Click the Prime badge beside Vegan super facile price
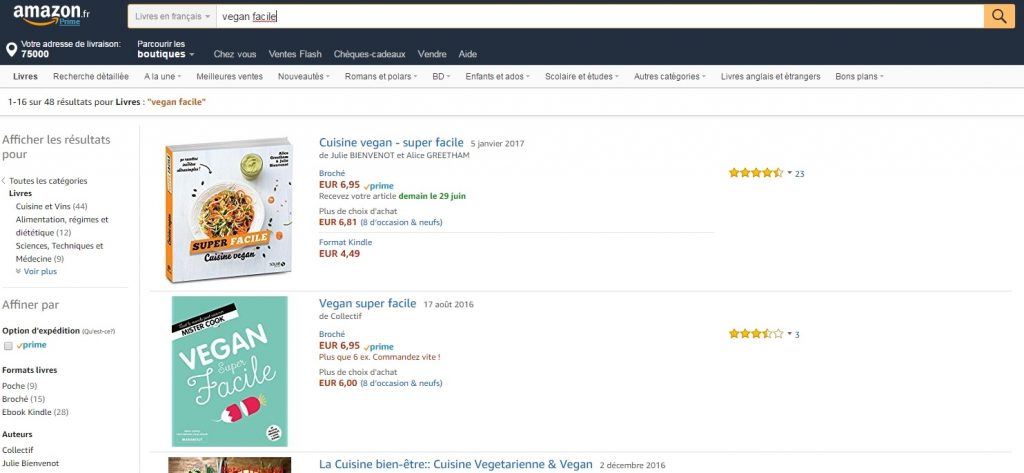 pyautogui.click(x=379, y=347)
